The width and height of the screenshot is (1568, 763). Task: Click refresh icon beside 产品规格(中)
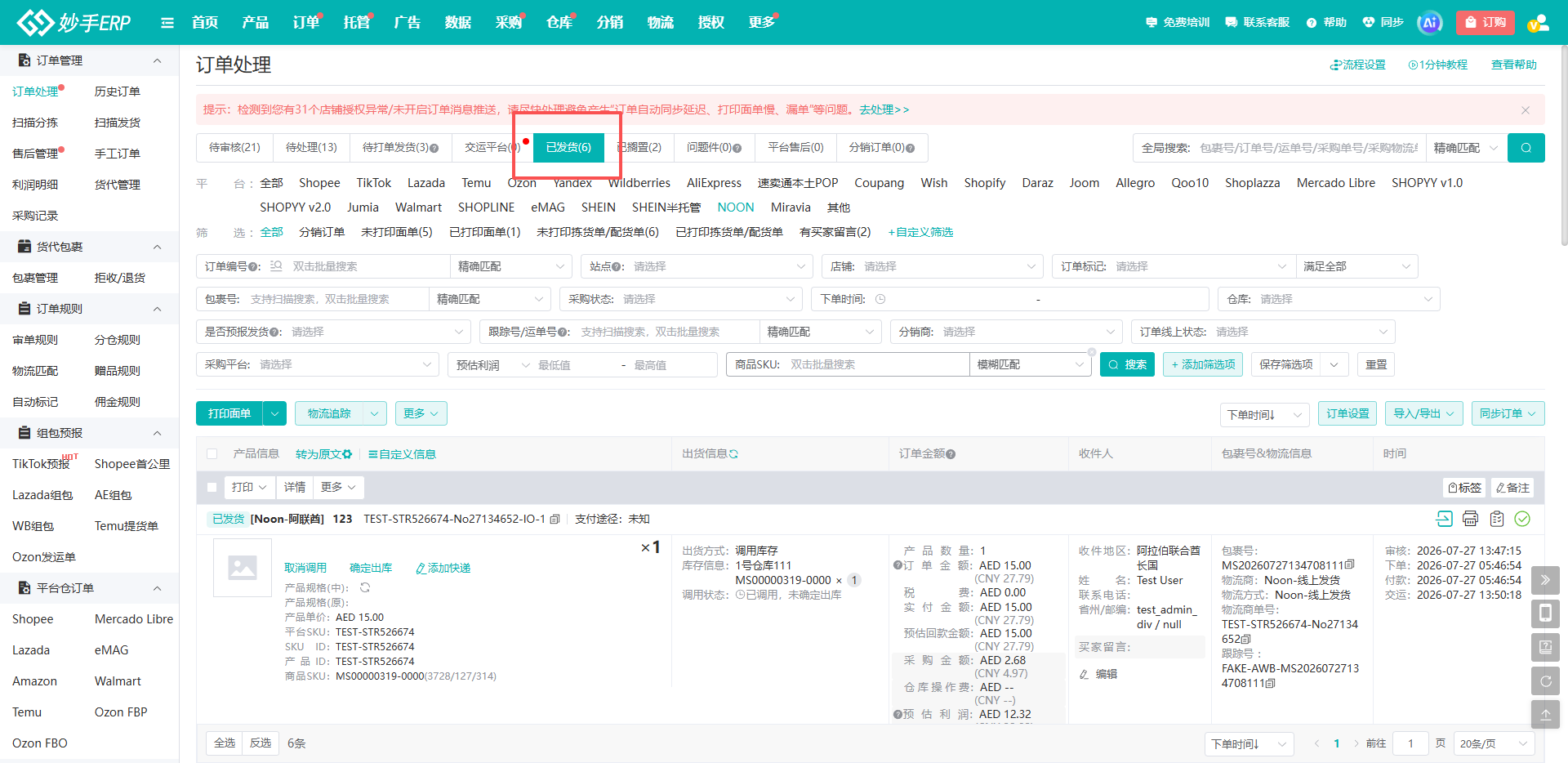(365, 588)
